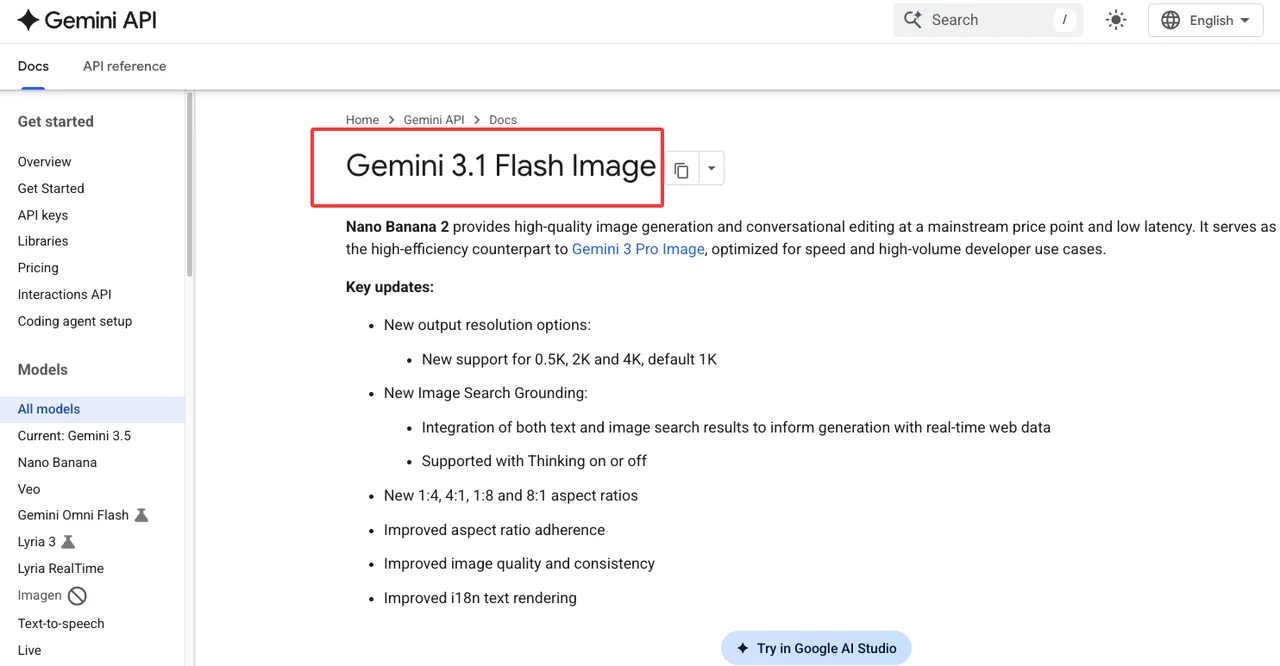Open the Gemini 3 Pro Image link
Screen dimensions: 1280x666
pyautogui.click(x=638, y=249)
